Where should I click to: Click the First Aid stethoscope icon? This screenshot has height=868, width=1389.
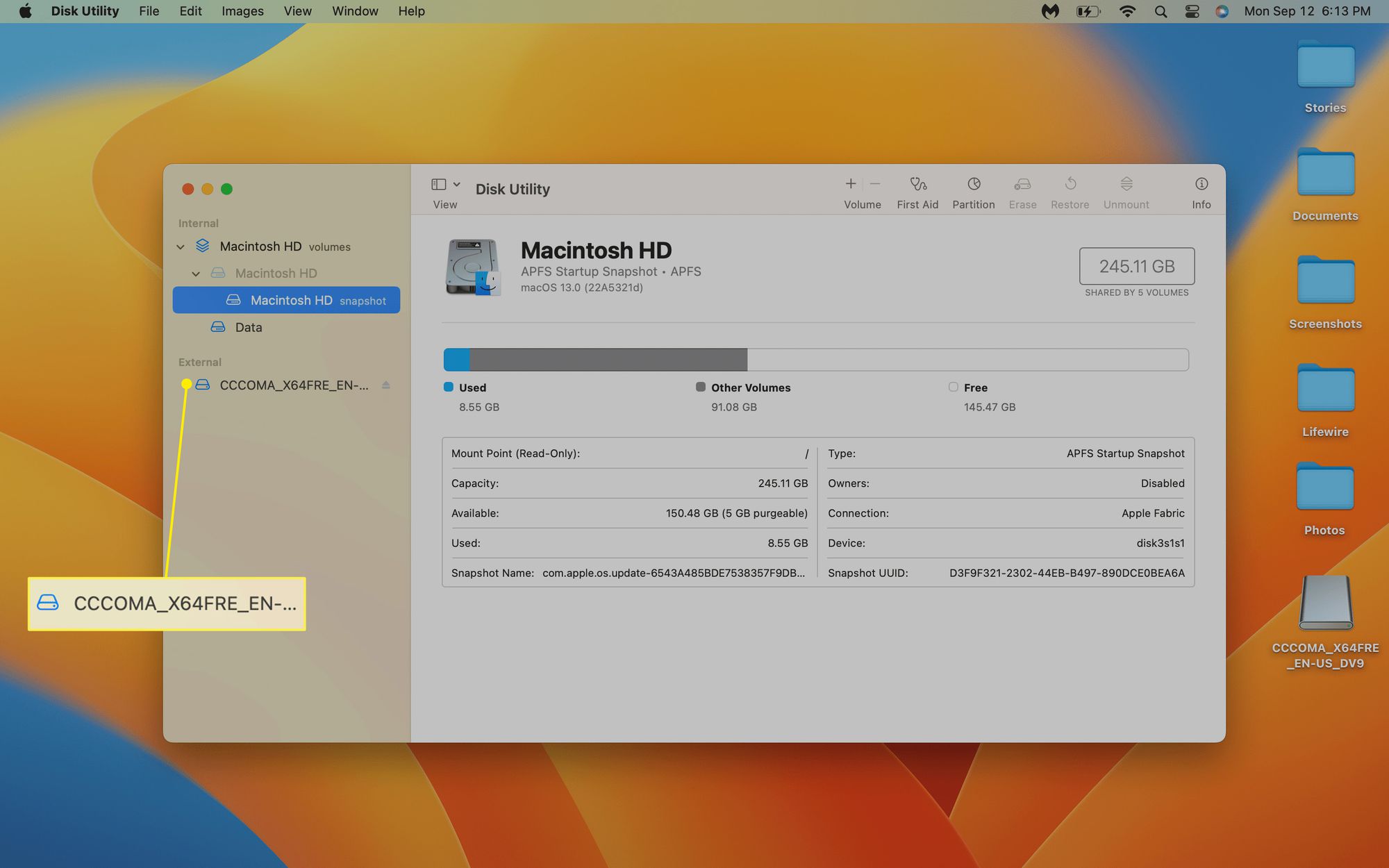pyautogui.click(x=917, y=184)
